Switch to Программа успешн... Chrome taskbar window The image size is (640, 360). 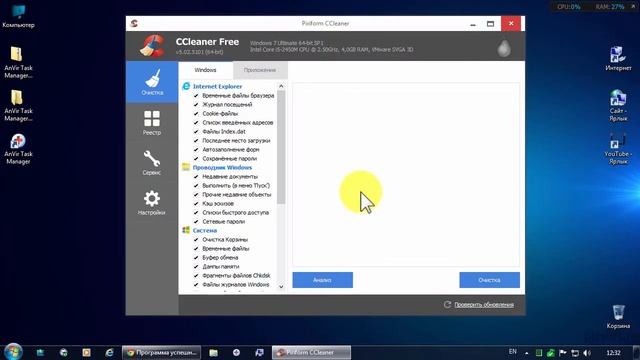tap(161, 353)
